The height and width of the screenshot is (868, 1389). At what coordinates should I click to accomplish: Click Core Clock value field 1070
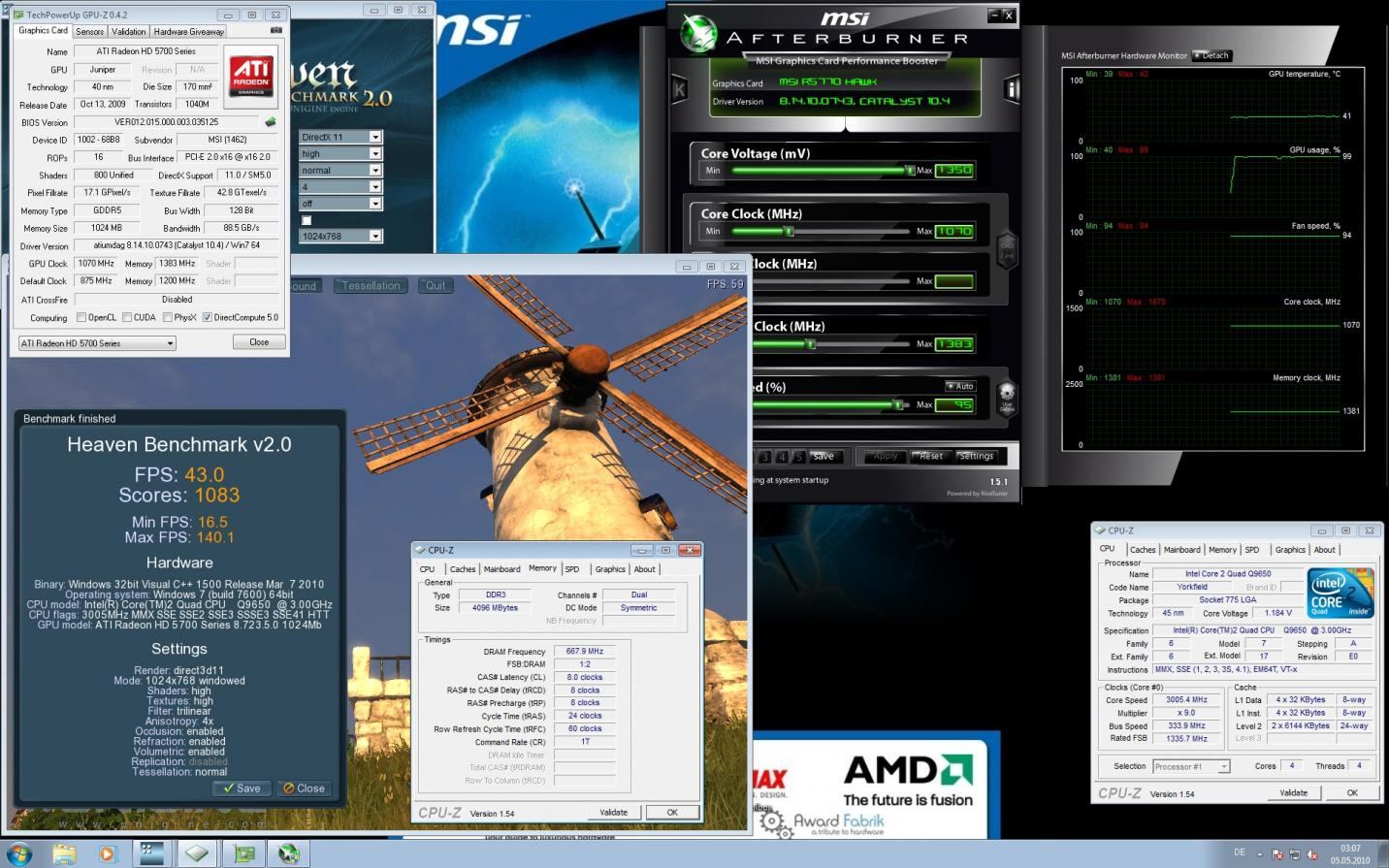[953, 231]
